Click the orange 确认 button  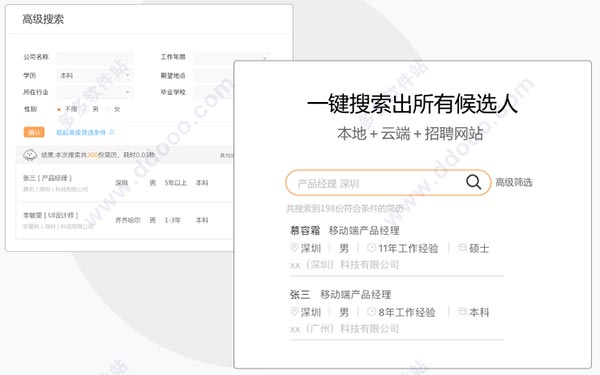34,132
